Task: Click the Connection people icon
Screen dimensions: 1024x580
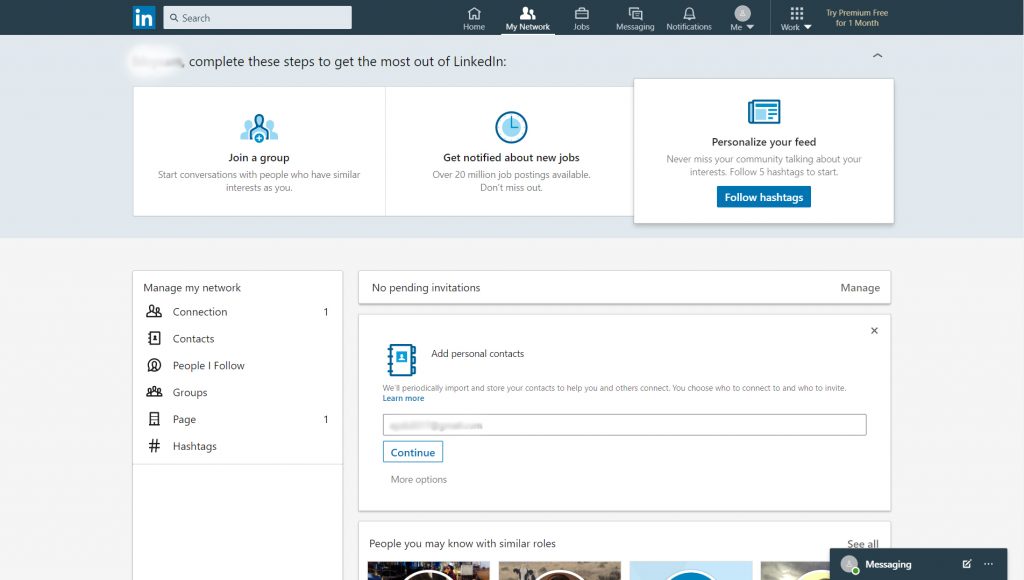Action: point(154,312)
